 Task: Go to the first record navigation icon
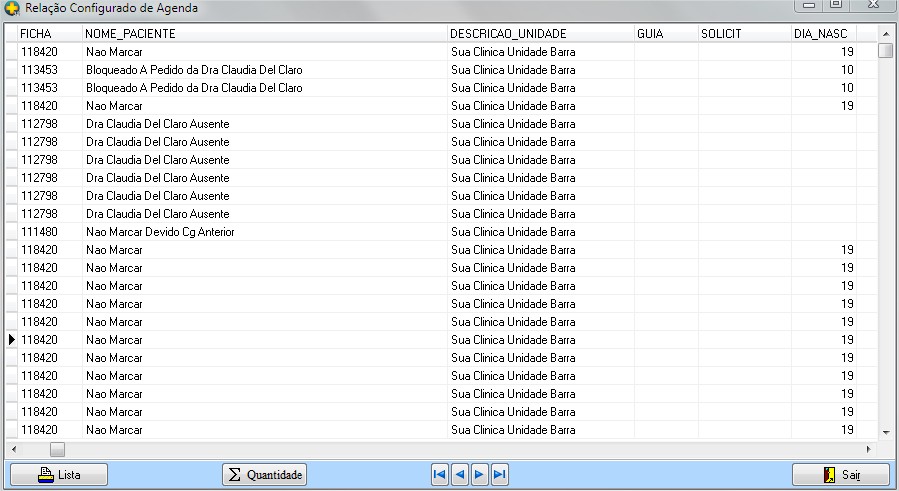tap(440, 474)
